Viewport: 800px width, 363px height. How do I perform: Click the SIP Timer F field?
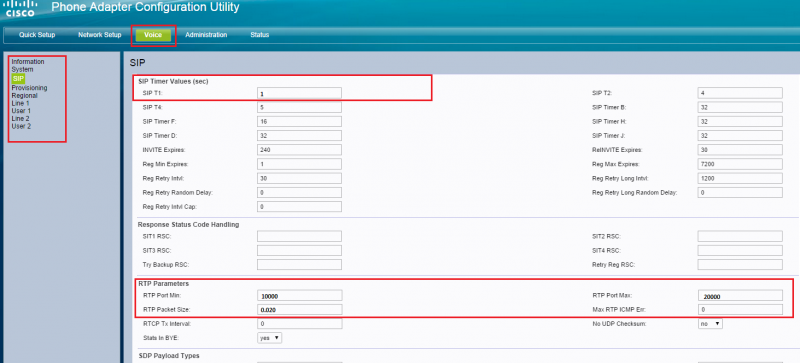pyautogui.click(x=299, y=122)
